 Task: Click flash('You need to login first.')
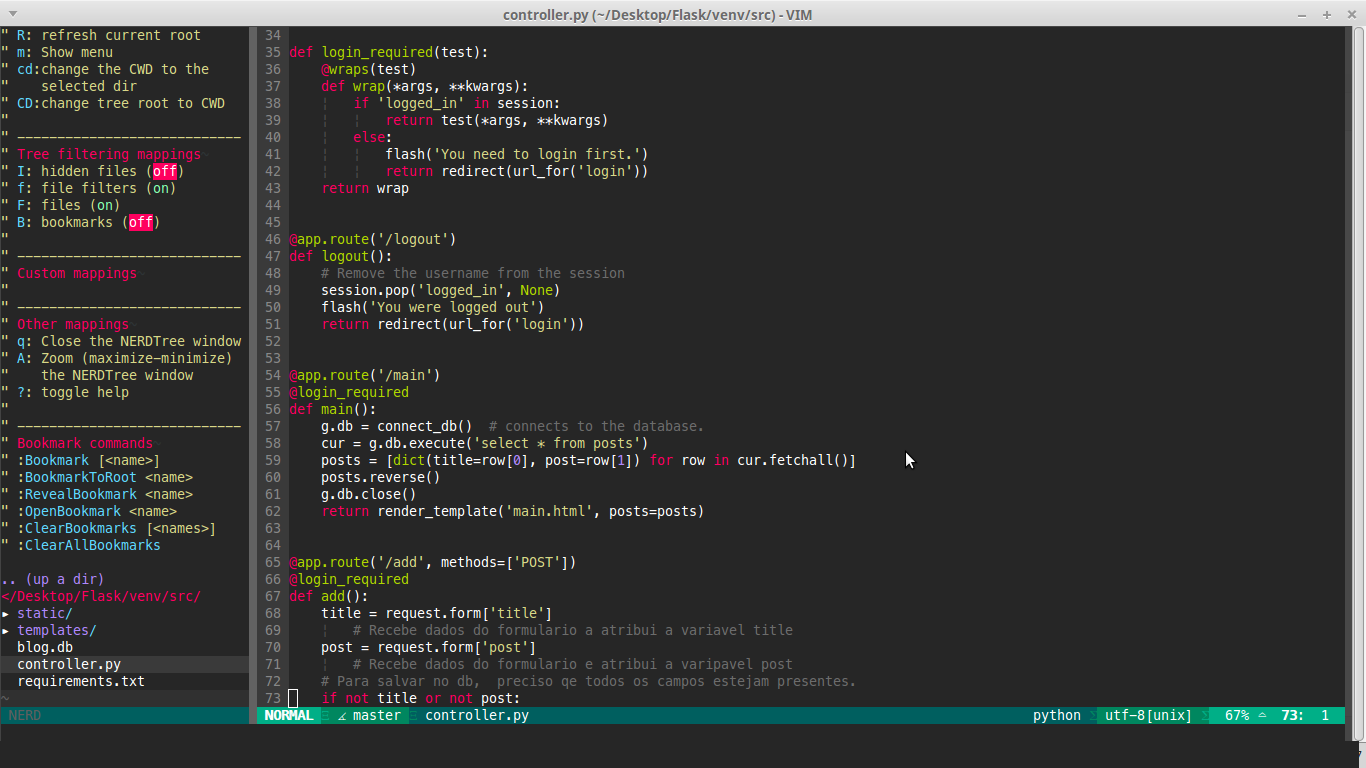517,154
